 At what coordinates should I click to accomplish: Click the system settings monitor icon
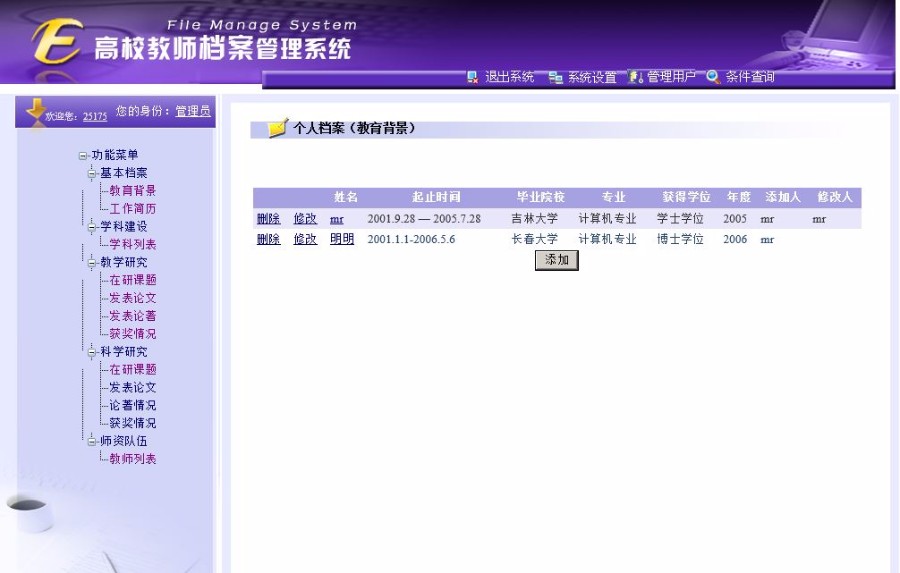[x=555, y=77]
